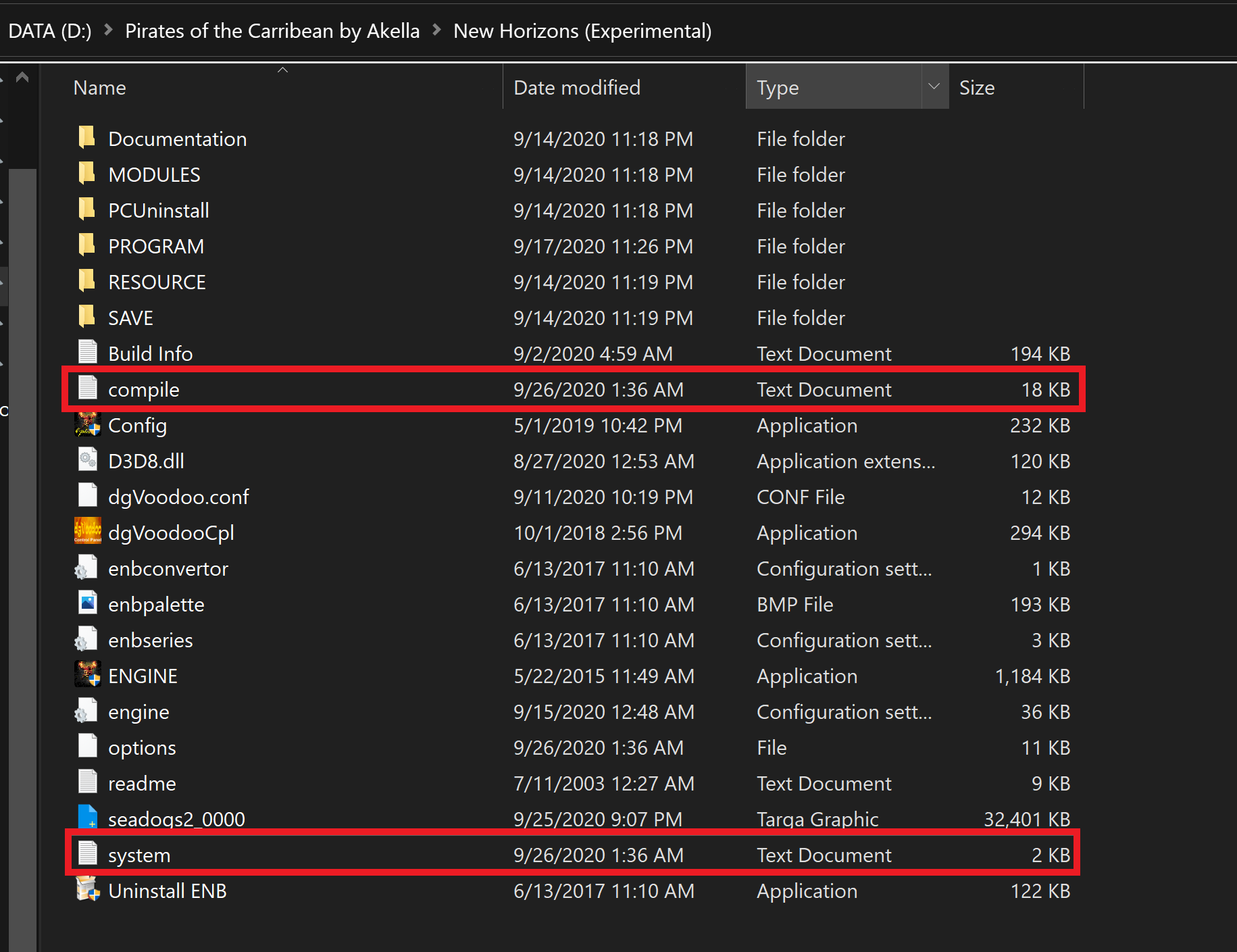The image size is (1237, 952).
Task: Click the dgVoodooCpl application icon
Action: [x=87, y=532]
